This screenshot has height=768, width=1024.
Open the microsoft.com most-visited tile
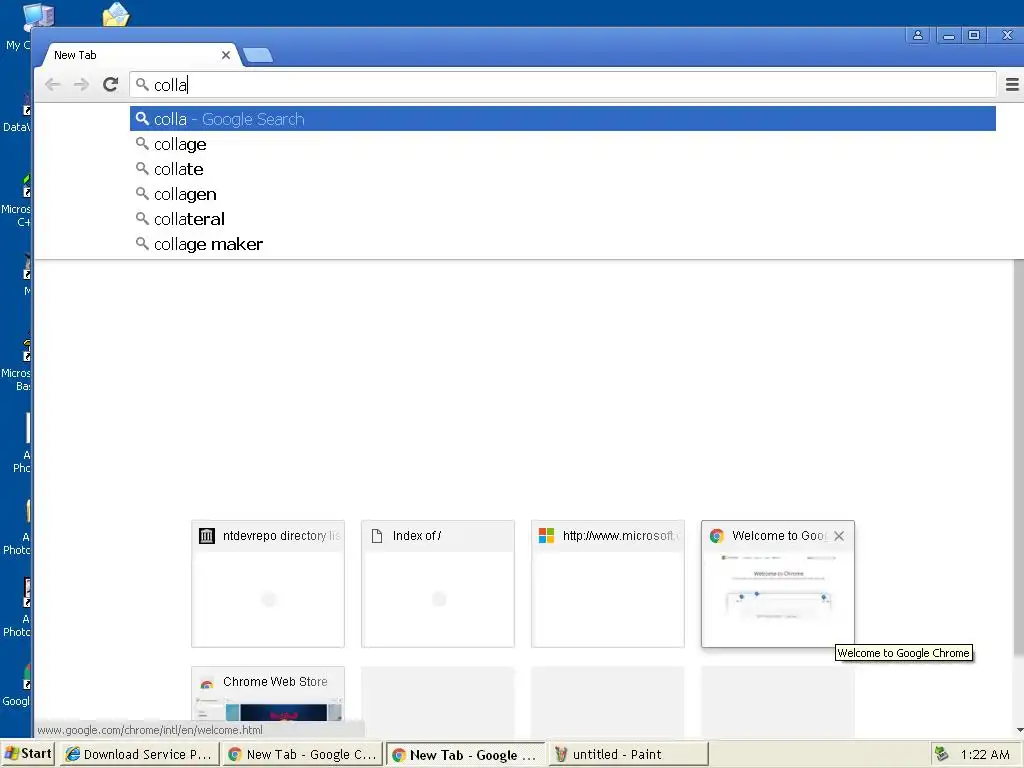click(x=608, y=584)
